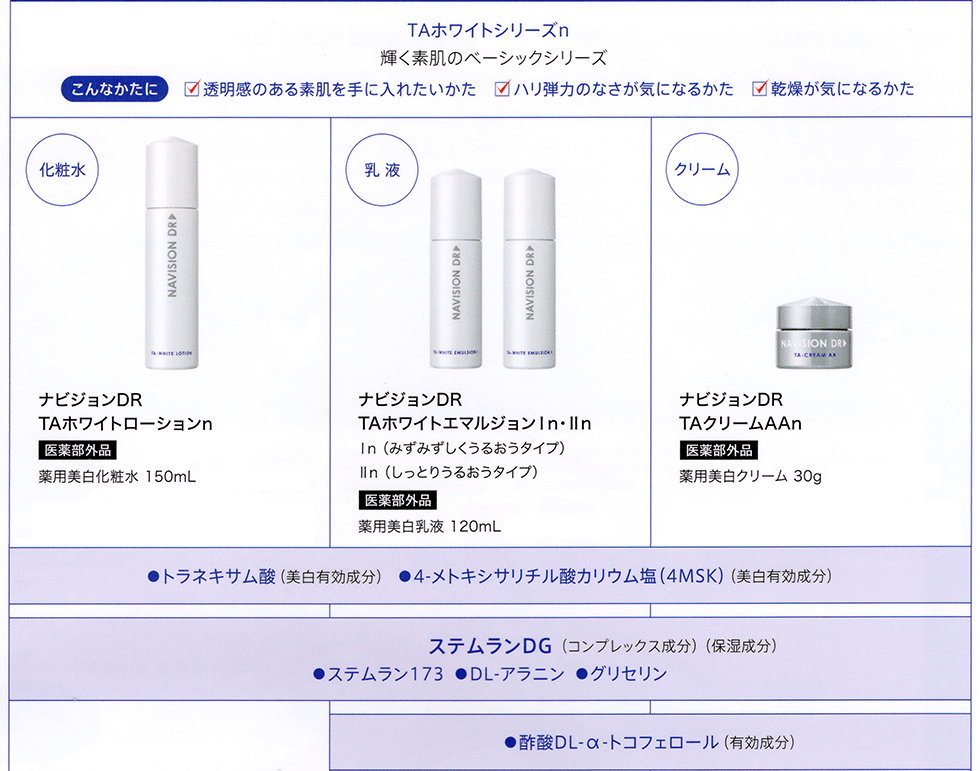Screen dimensions: 980x771
Task: Click the こんなかたに blue pill label
Action: (x=114, y=89)
